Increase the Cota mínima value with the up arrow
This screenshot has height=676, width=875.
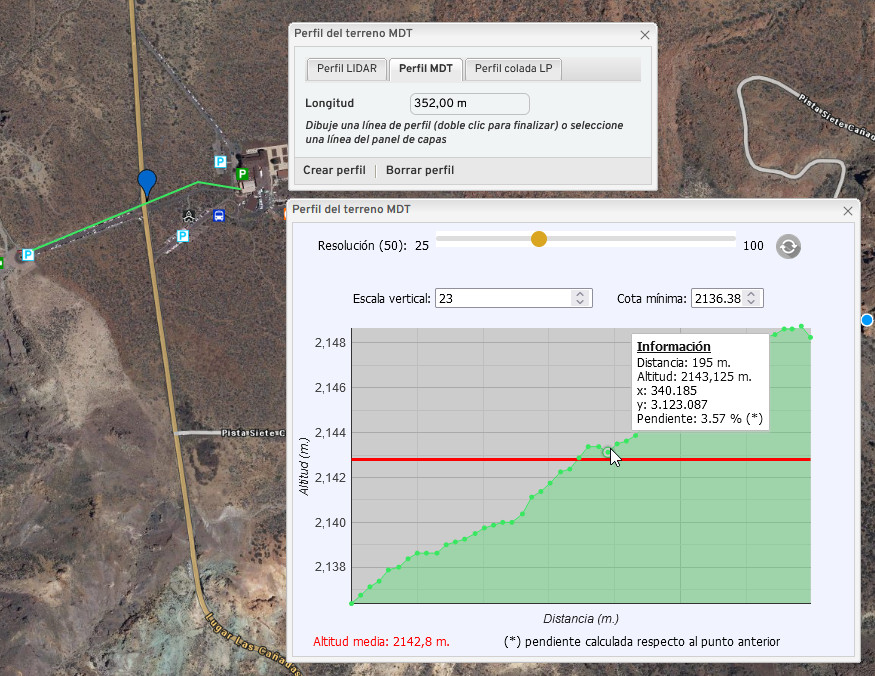point(752,293)
